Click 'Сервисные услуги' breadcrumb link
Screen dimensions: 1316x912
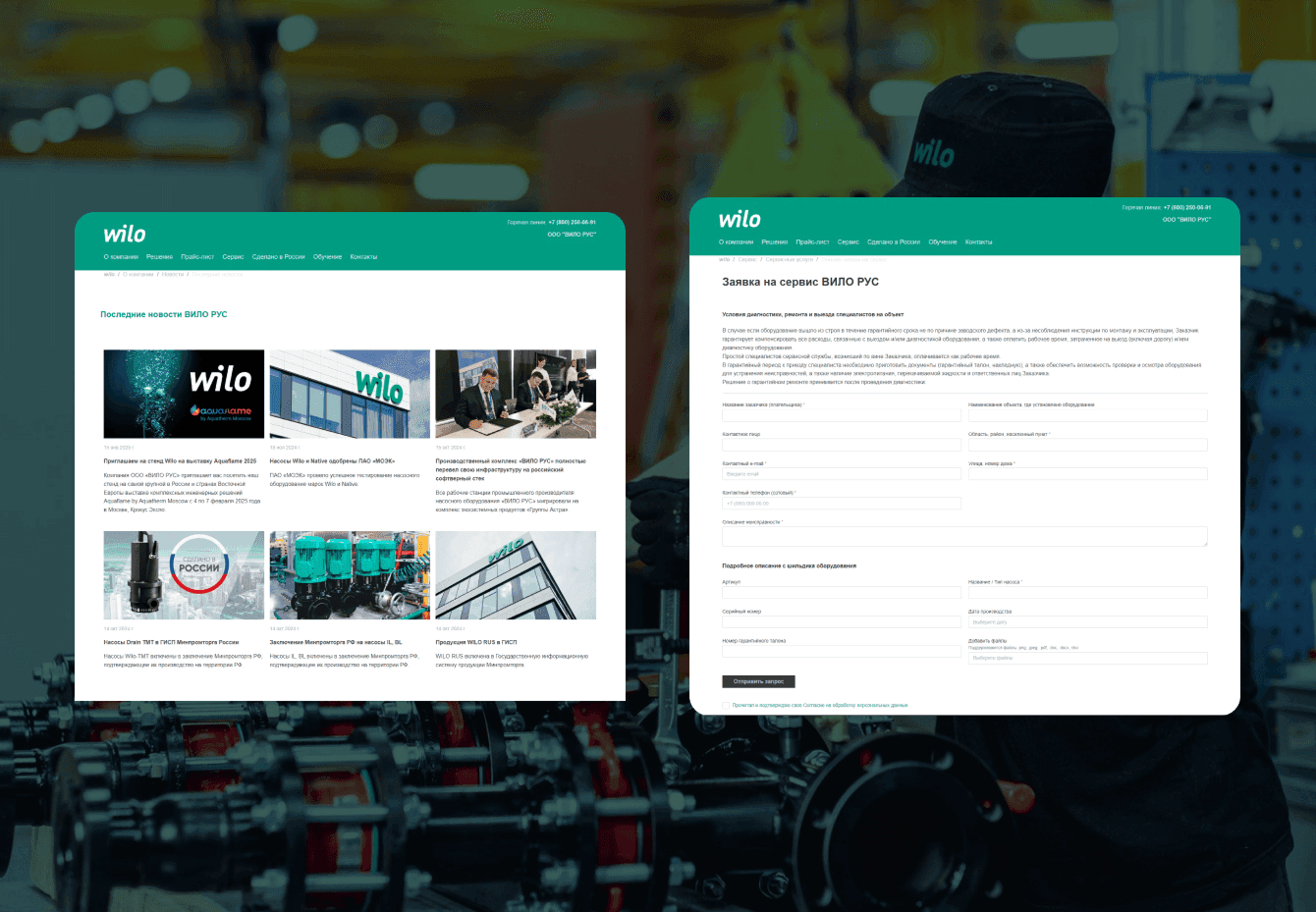[x=790, y=260]
